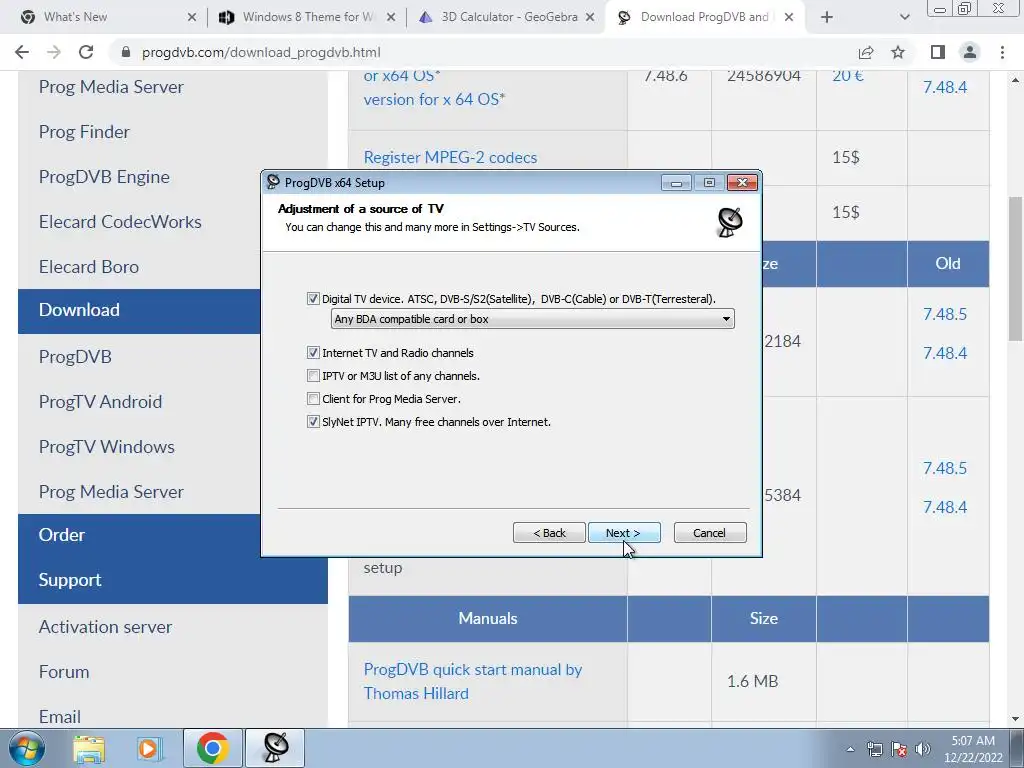Open Activation server sidebar link

click(105, 627)
